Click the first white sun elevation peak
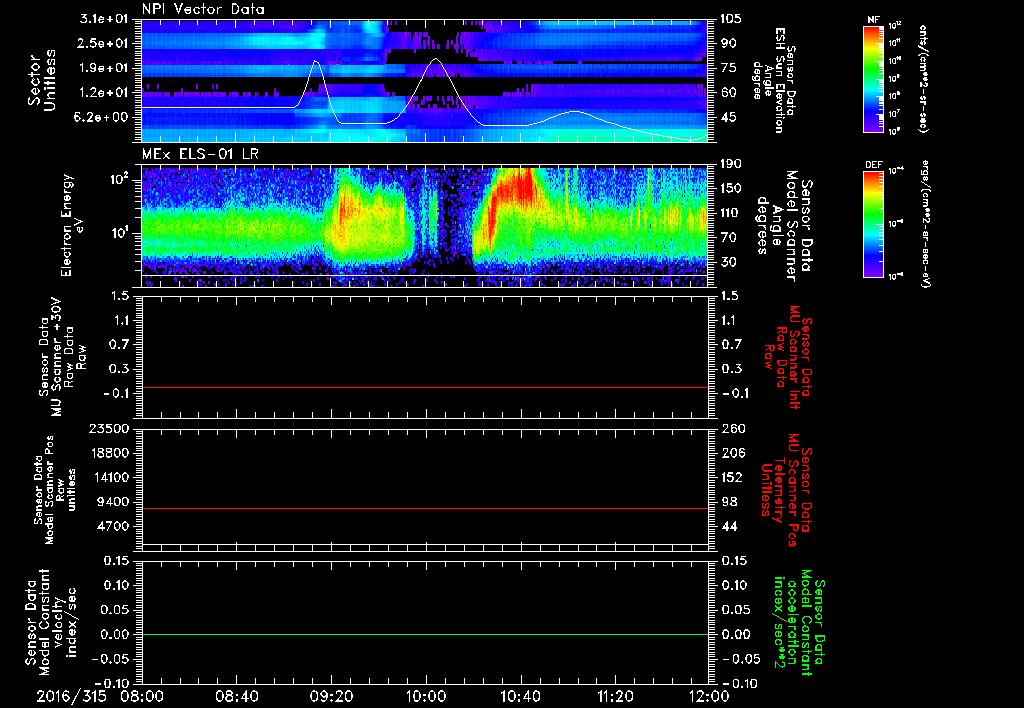This screenshot has width=1024, height=708. tap(316, 61)
